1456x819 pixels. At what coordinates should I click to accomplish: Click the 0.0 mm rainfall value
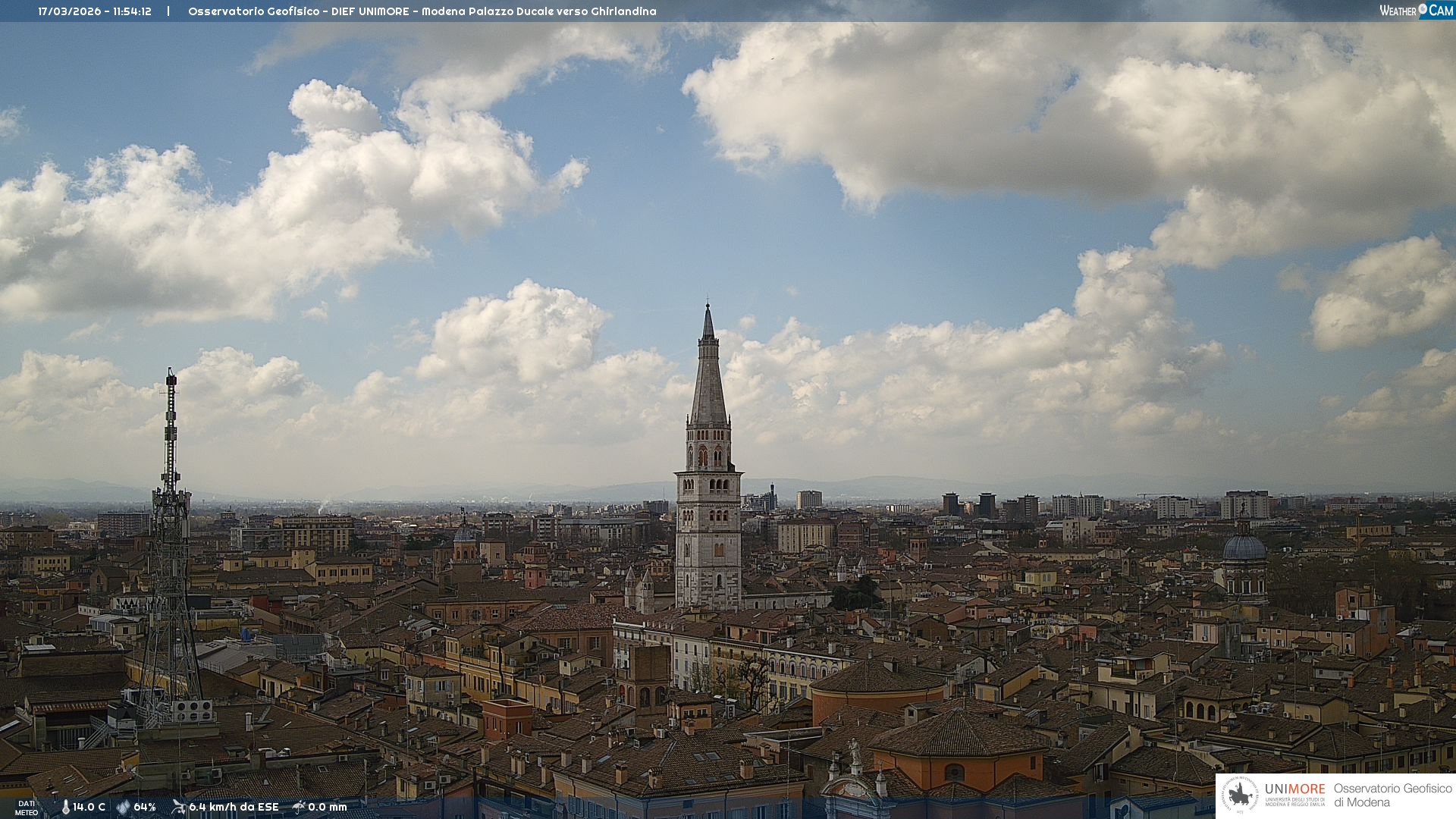[327, 807]
